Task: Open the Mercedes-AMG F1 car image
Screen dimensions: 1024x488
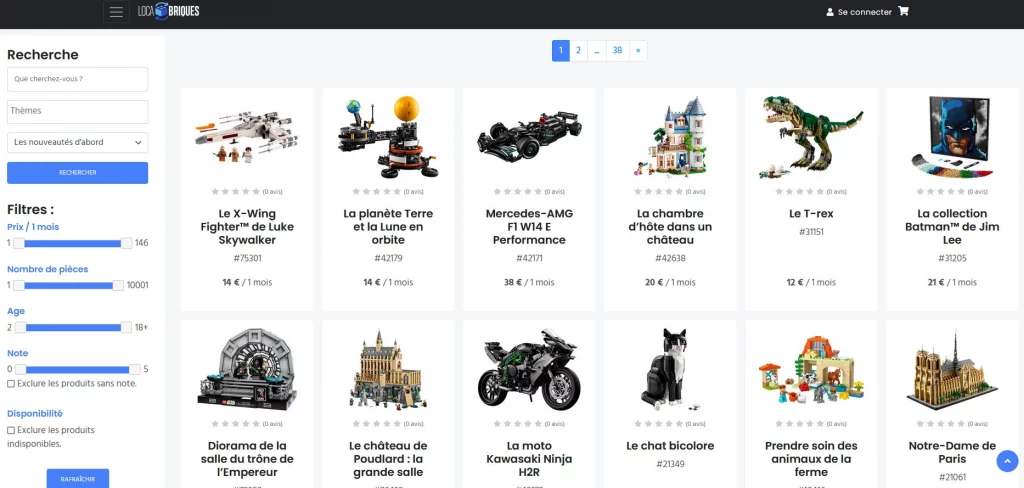Action: pyautogui.click(x=529, y=137)
